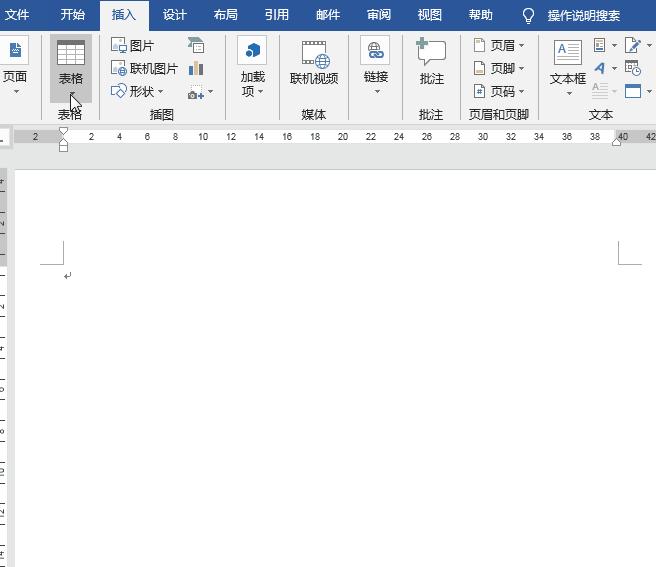Click the 文本 group label
The height and width of the screenshot is (567, 656).
click(601, 114)
